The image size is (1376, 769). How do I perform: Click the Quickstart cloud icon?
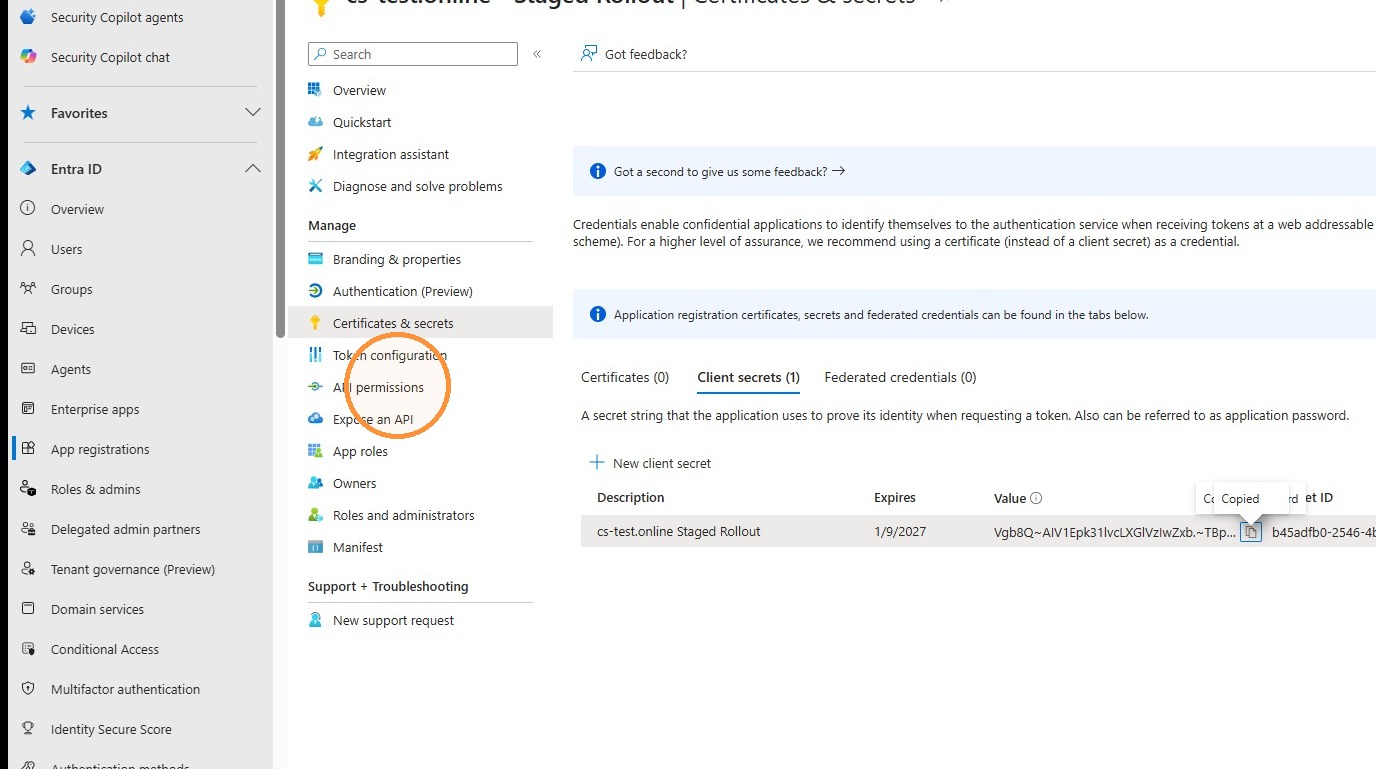pyautogui.click(x=316, y=122)
